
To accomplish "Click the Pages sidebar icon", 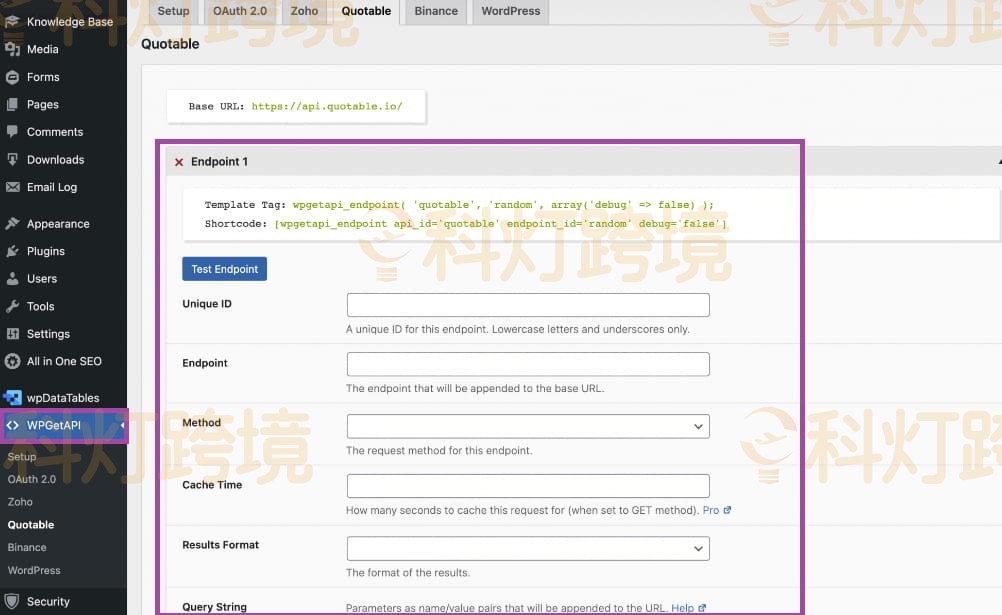I will (12, 104).
